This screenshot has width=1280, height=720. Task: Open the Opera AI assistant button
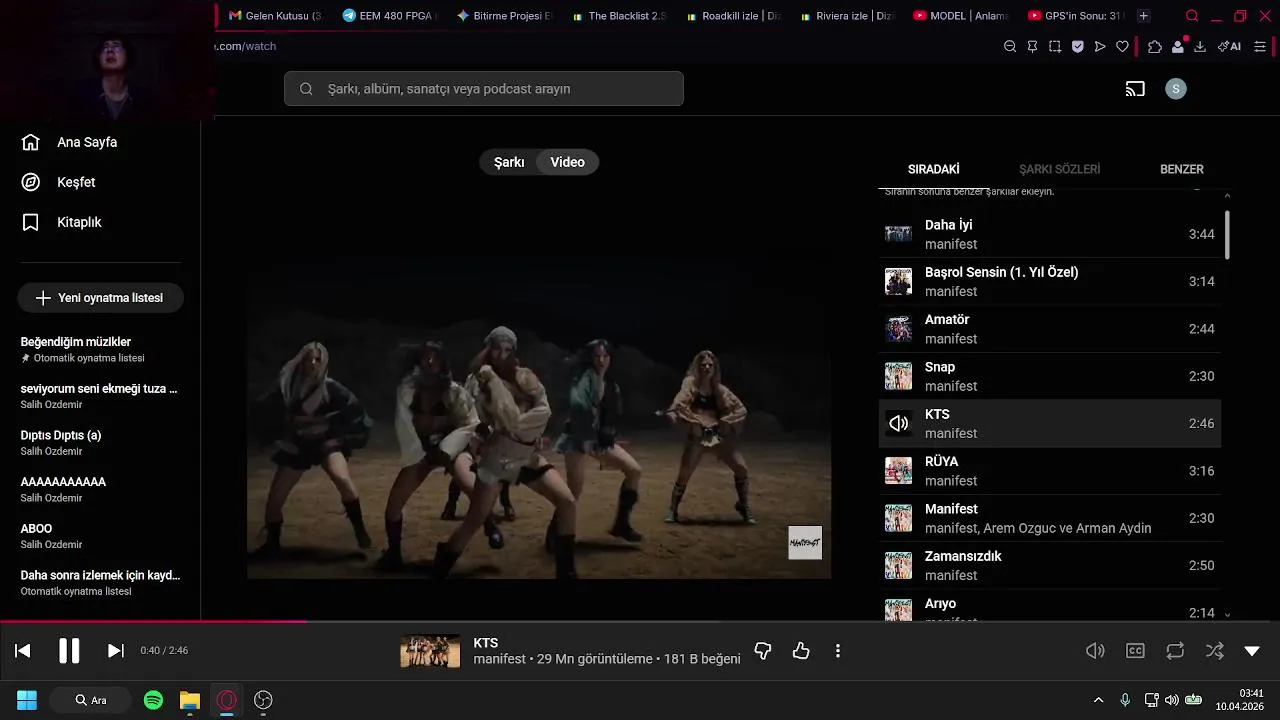(1230, 46)
